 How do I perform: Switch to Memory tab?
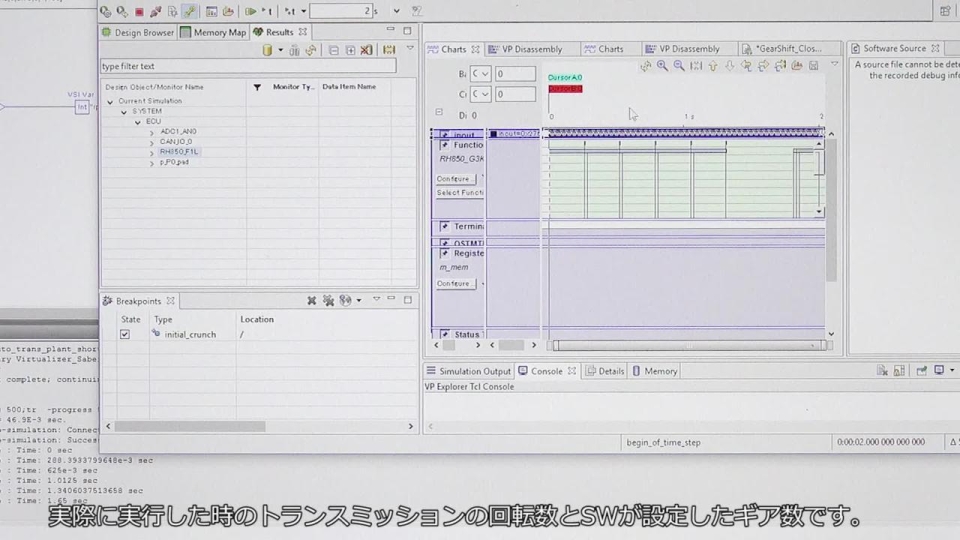[x=654, y=371]
